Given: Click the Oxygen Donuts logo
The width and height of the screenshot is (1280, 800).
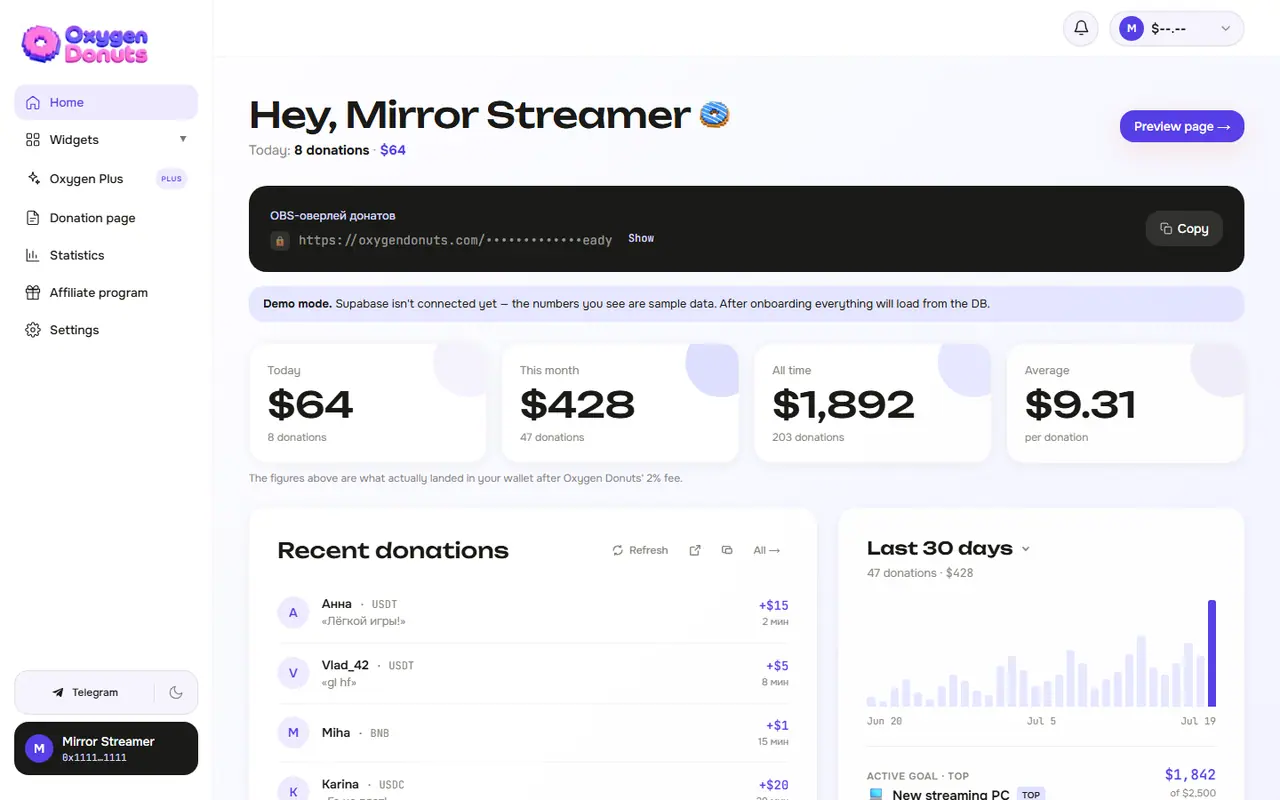Looking at the screenshot, I should (x=85, y=44).
